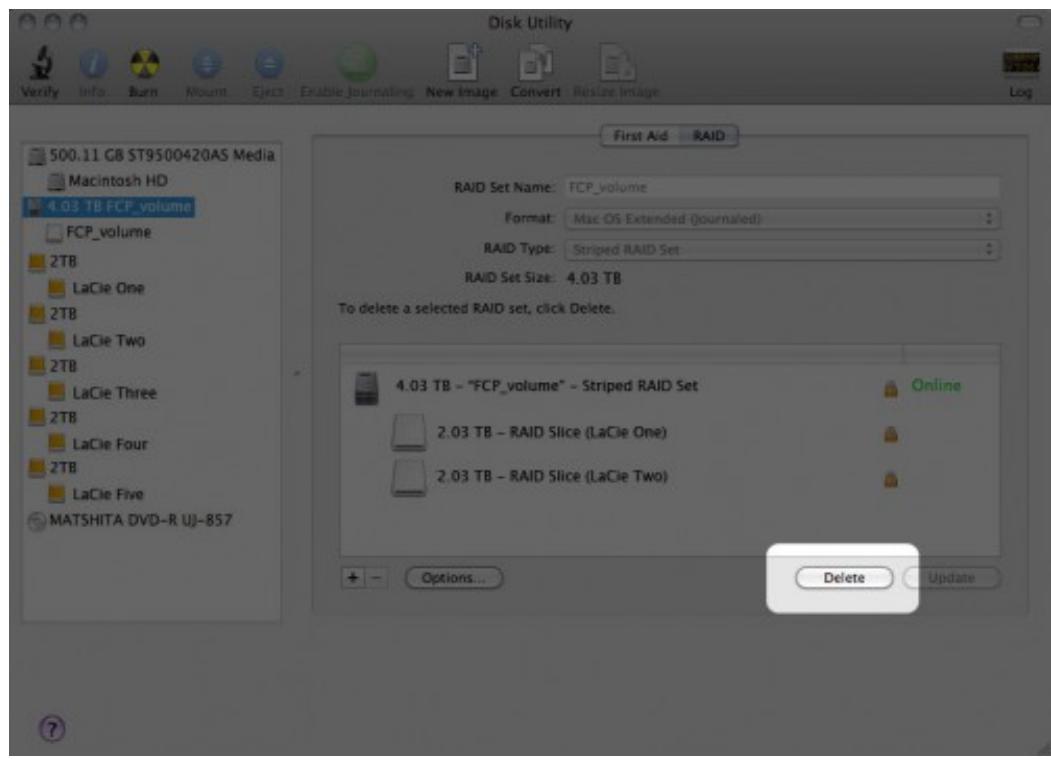Select the 2TB disk above LaCie Five
The width and height of the screenshot is (1051, 759).
click(53, 467)
